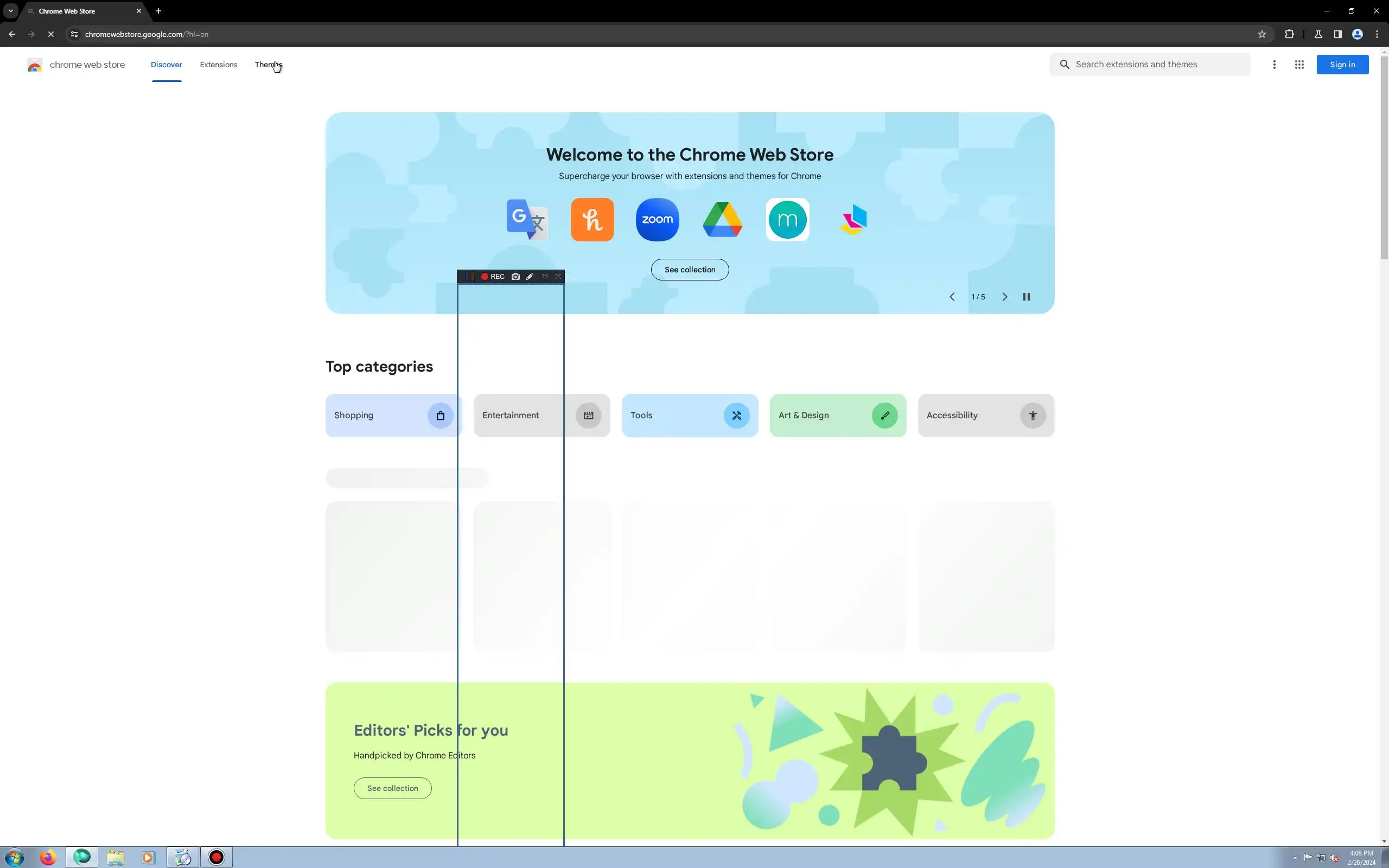
Task: Take a screenshot with recorder camera icon
Action: (x=515, y=277)
